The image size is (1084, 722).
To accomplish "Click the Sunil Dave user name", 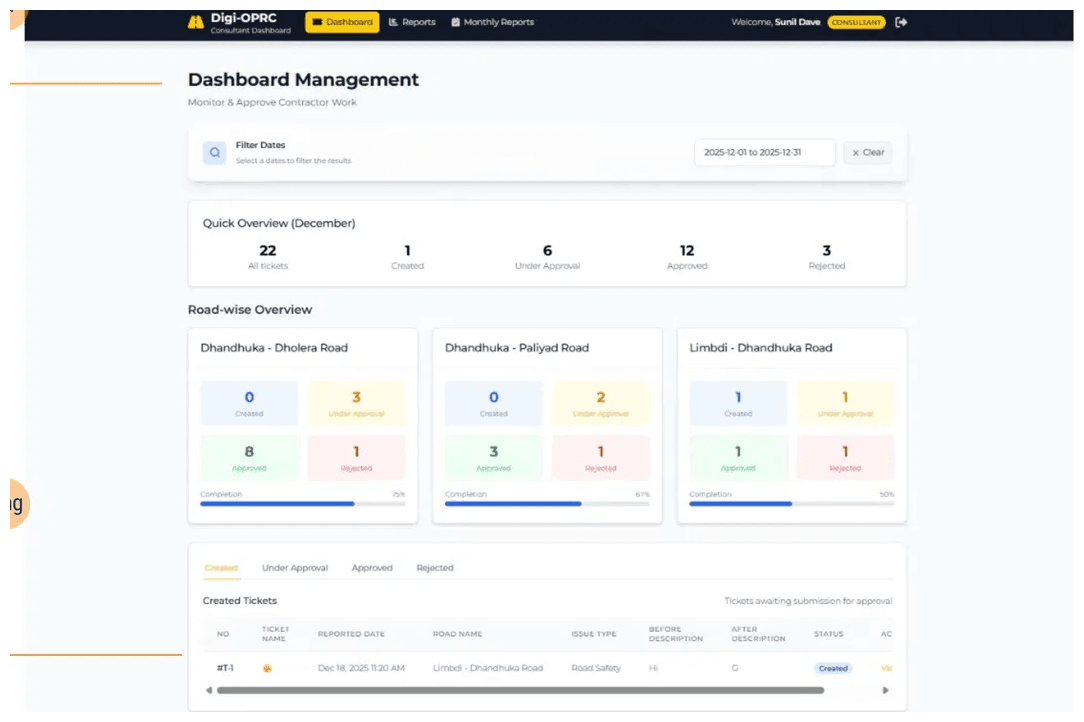I will point(797,22).
